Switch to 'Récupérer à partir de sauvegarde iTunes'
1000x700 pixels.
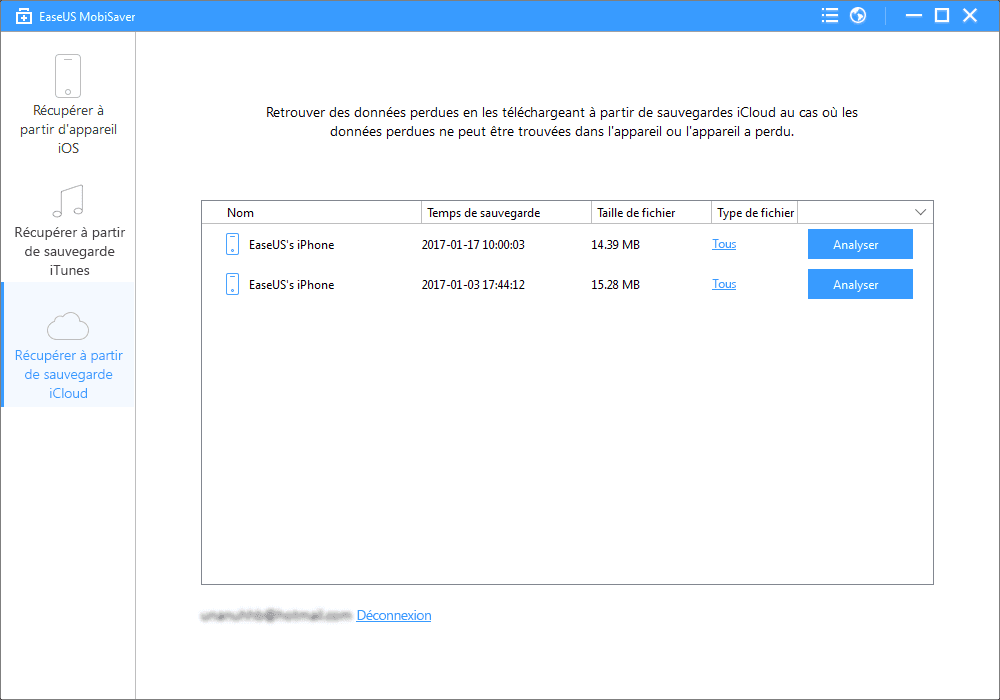(x=68, y=251)
